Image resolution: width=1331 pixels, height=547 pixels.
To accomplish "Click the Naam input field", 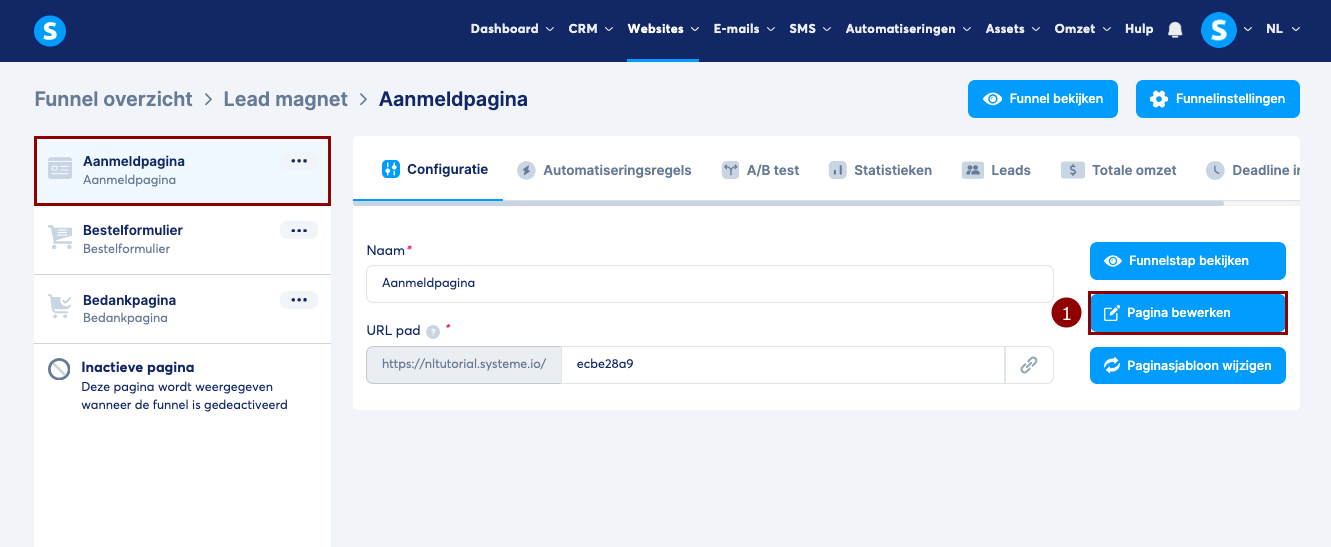I will (710, 283).
